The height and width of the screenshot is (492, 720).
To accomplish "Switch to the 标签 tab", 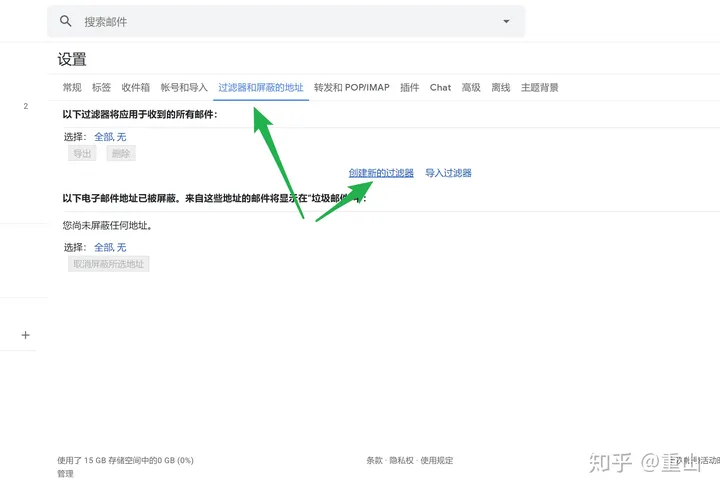I will (101, 87).
